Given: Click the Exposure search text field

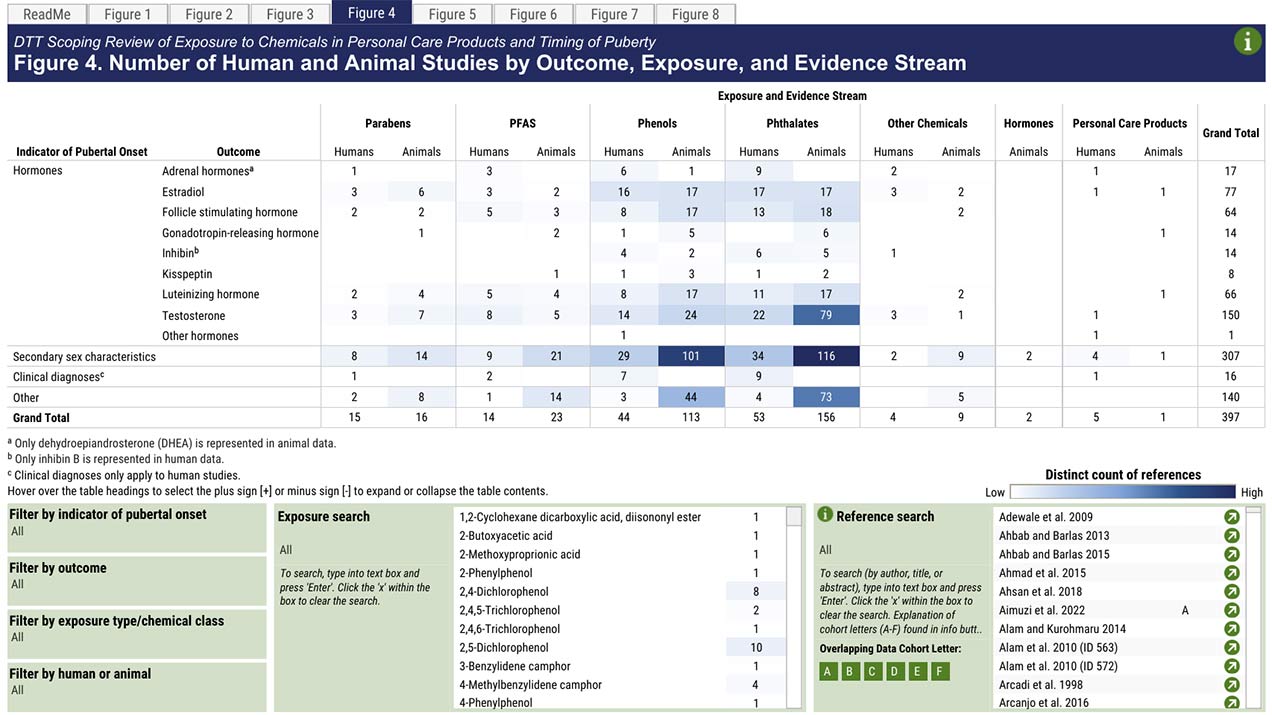Looking at the screenshot, I should point(360,549).
